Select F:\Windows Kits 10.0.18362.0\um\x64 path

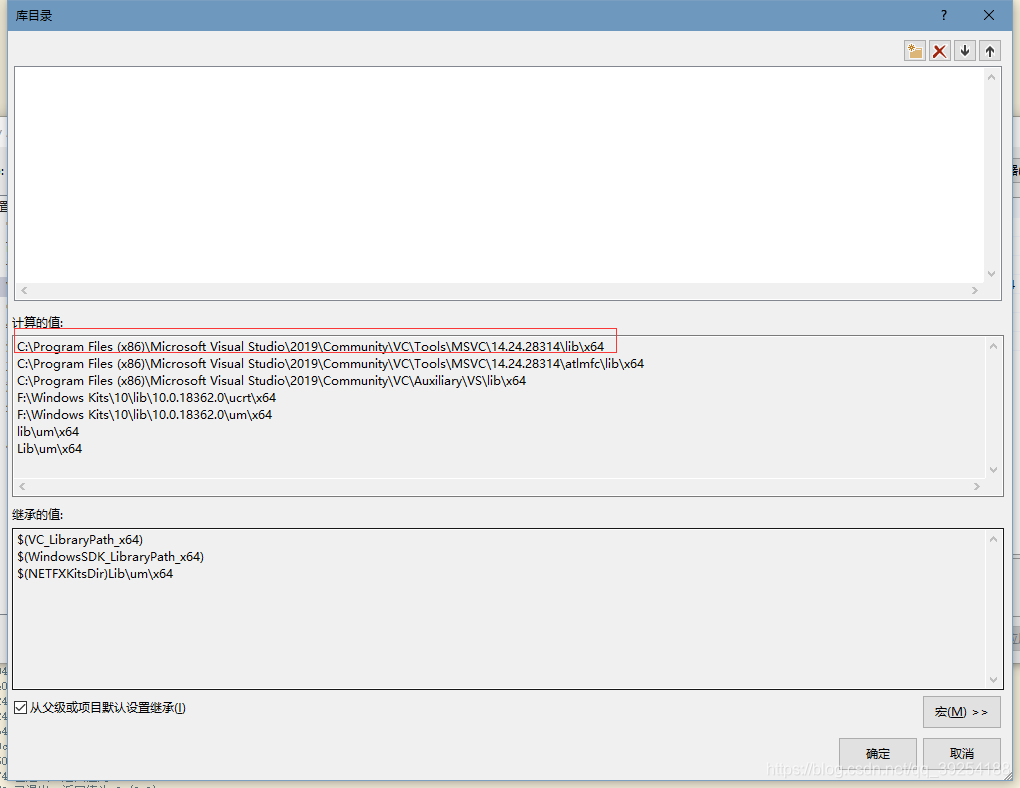point(144,414)
